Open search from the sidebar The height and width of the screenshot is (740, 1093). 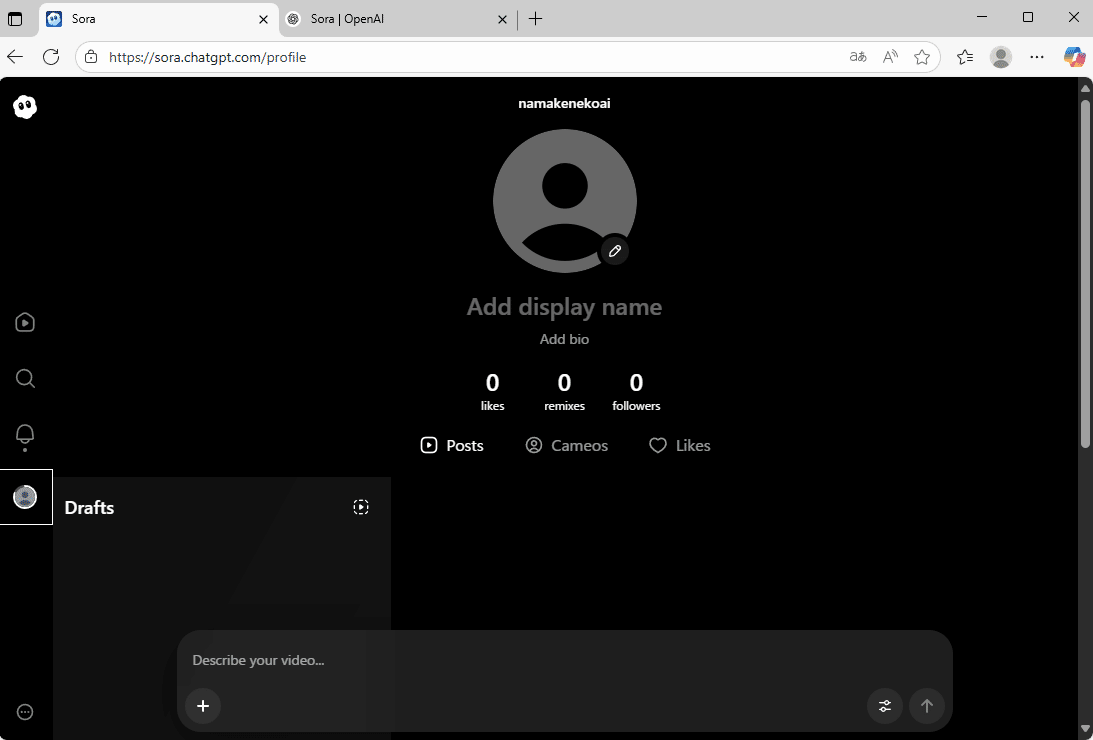[x=24, y=378]
